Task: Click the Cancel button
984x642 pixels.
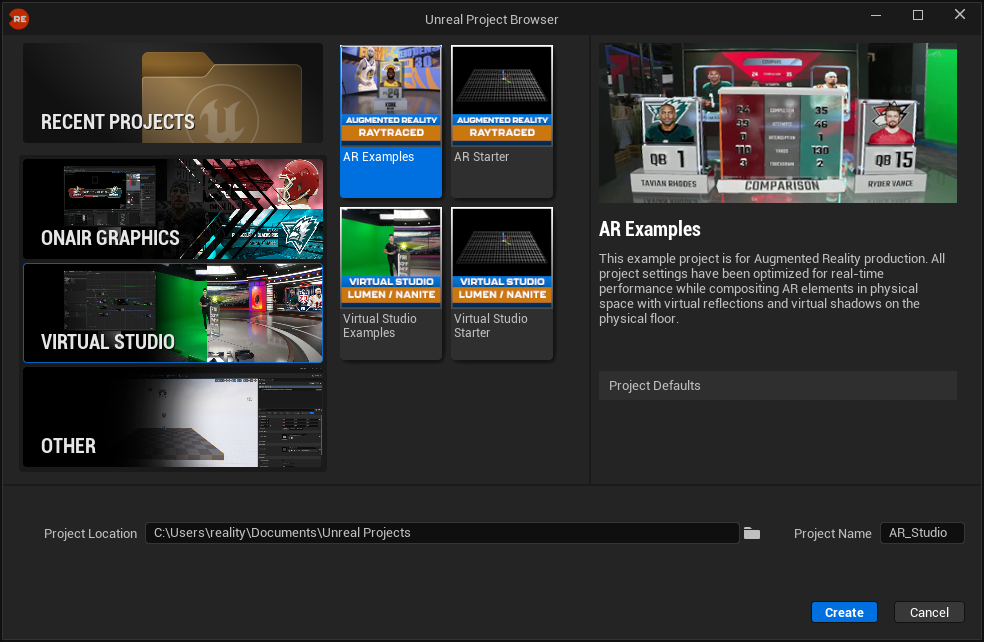Action: (x=929, y=613)
